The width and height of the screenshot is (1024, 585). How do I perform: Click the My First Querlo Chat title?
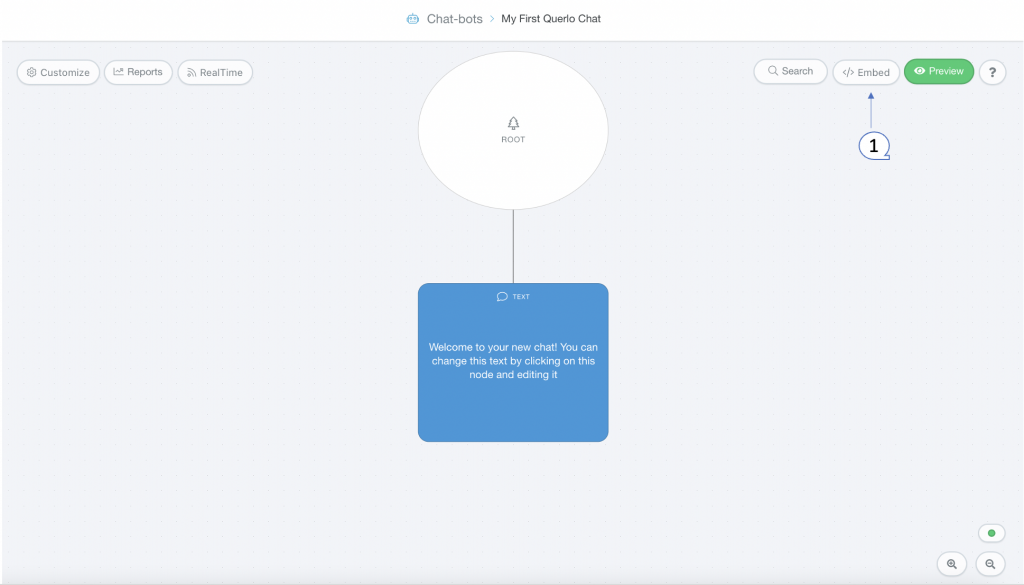pos(551,19)
